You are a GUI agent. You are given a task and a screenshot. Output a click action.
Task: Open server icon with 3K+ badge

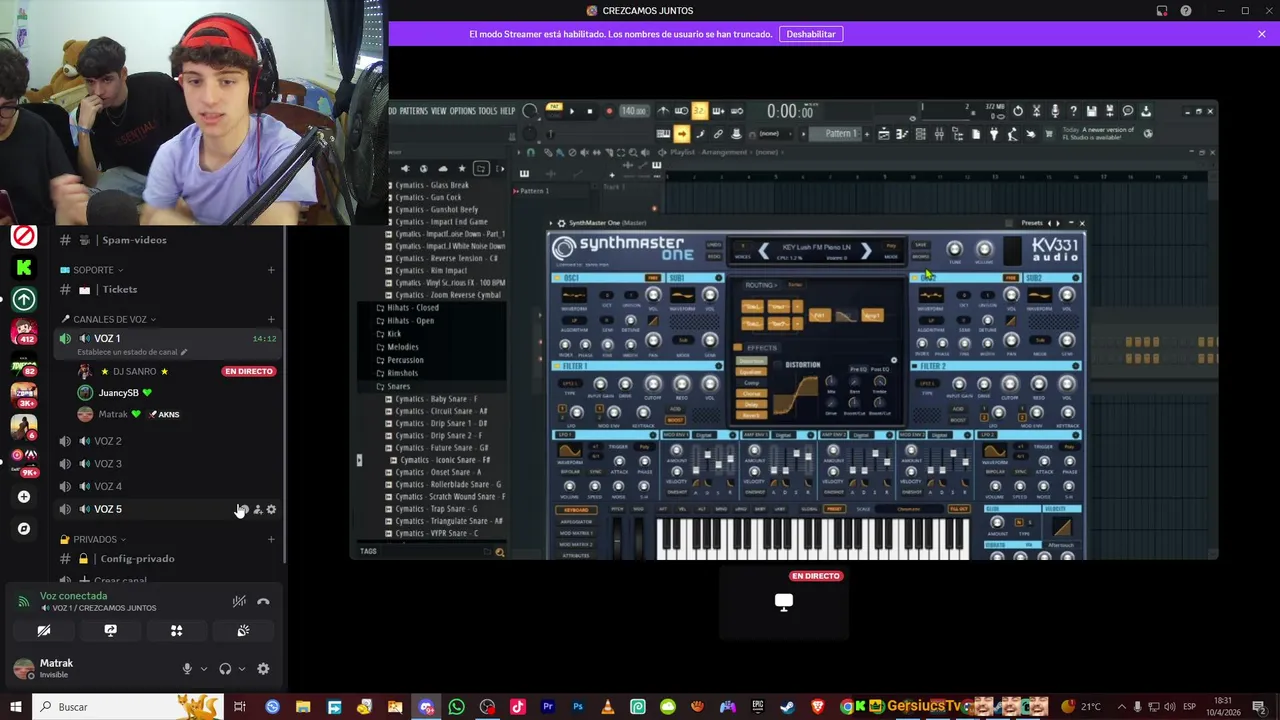[x=24, y=395]
